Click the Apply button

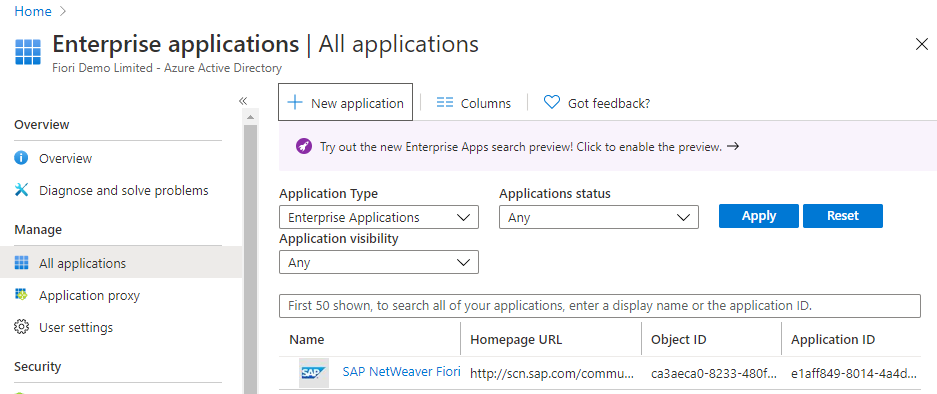click(x=759, y=216)
